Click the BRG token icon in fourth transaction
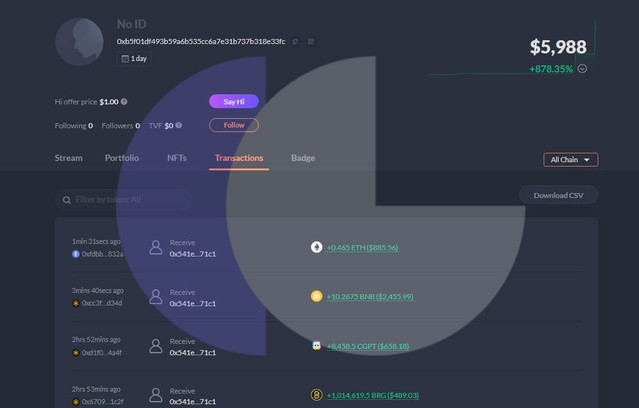Viewport: 639px width, 408px height. click(317, 395)
